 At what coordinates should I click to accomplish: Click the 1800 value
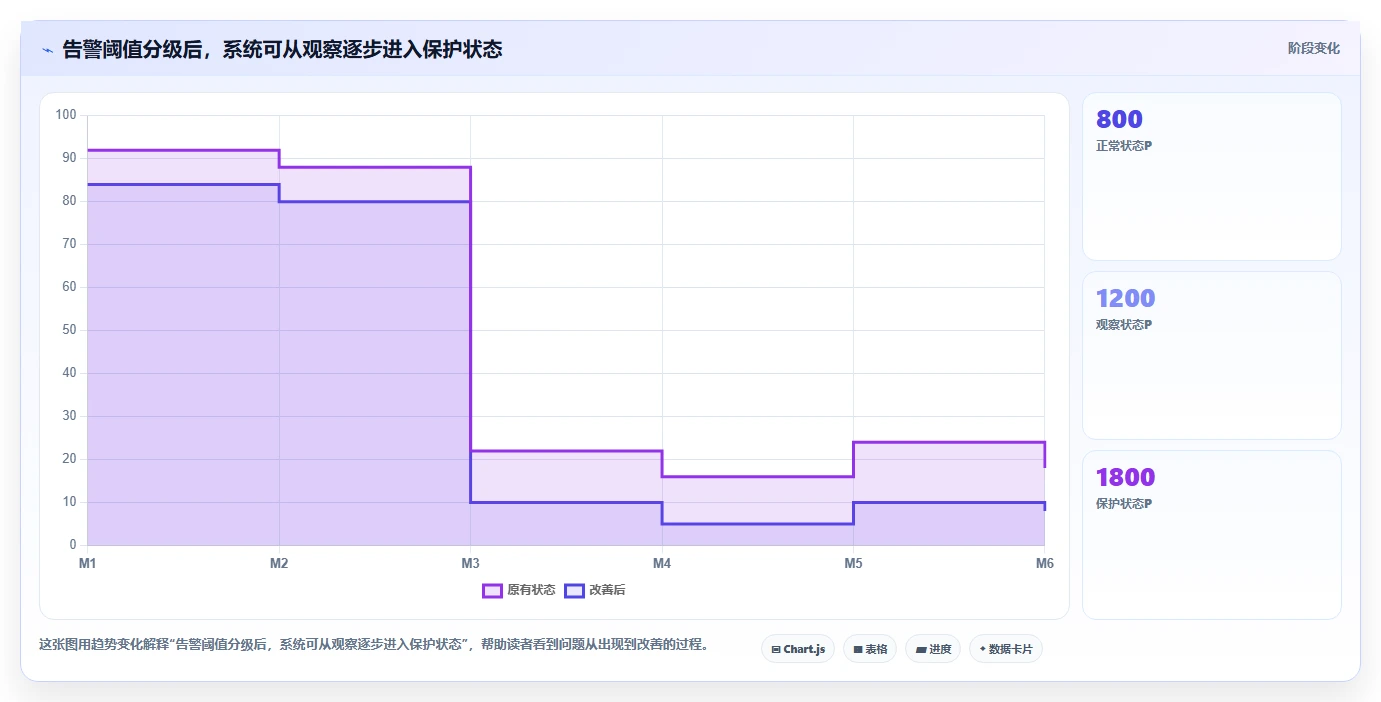click(1125, 477)
